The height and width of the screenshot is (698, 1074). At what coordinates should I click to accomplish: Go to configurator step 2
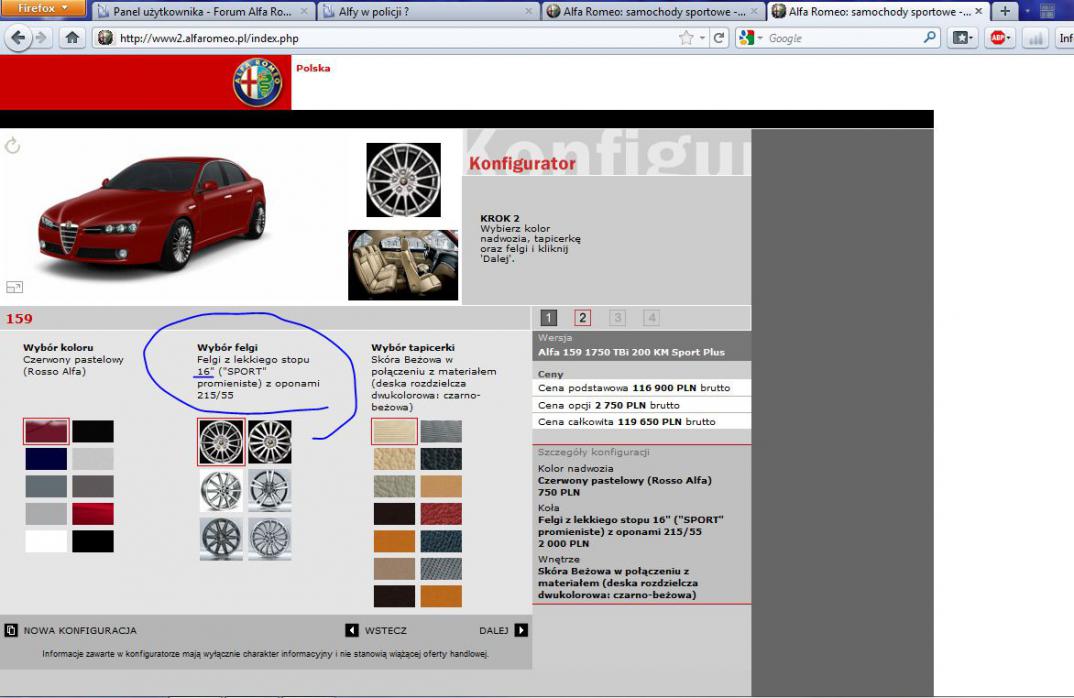pyautogui.click(x=582, y=318)
